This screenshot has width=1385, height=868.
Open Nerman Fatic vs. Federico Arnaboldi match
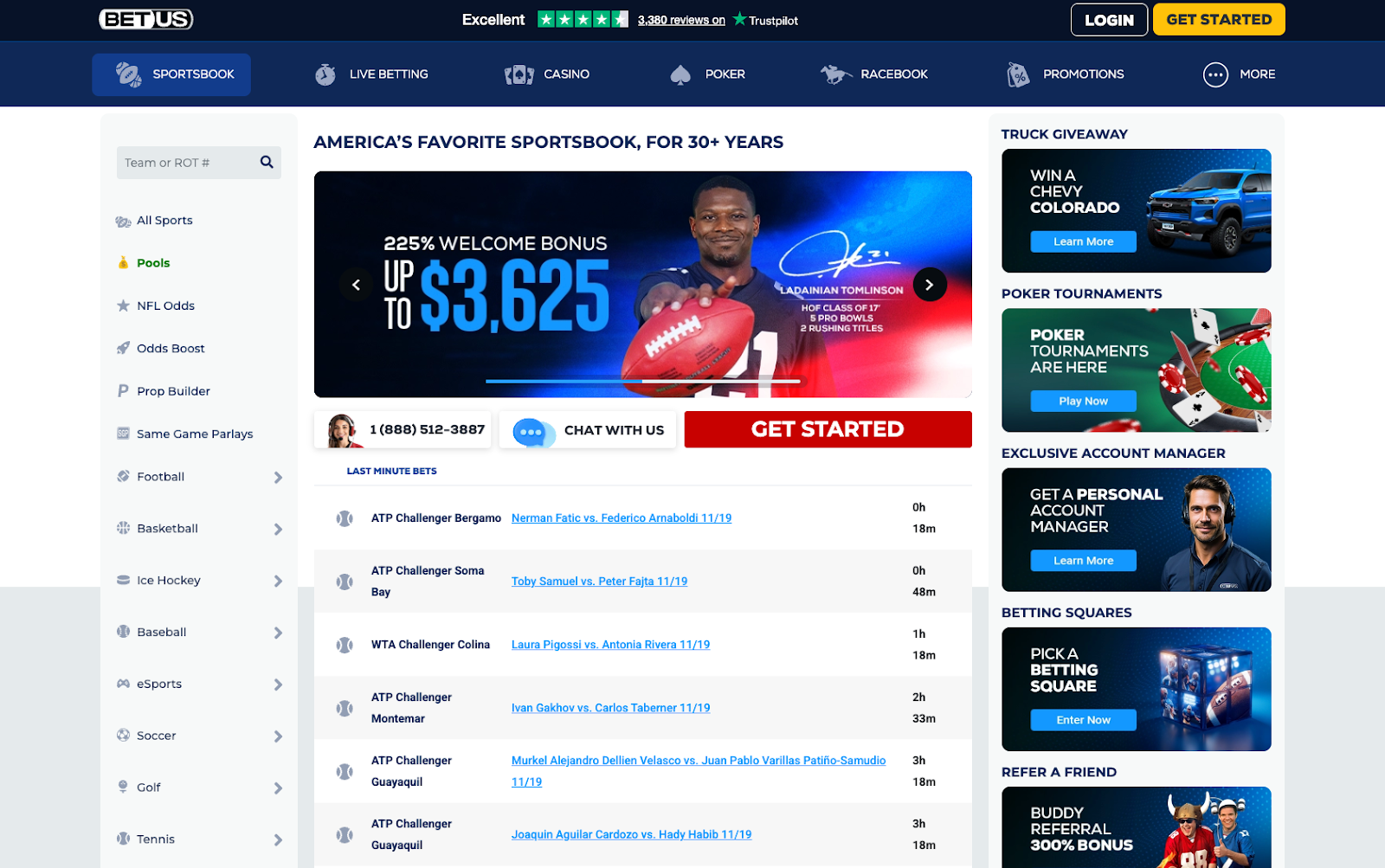click(x=622, y=518)
